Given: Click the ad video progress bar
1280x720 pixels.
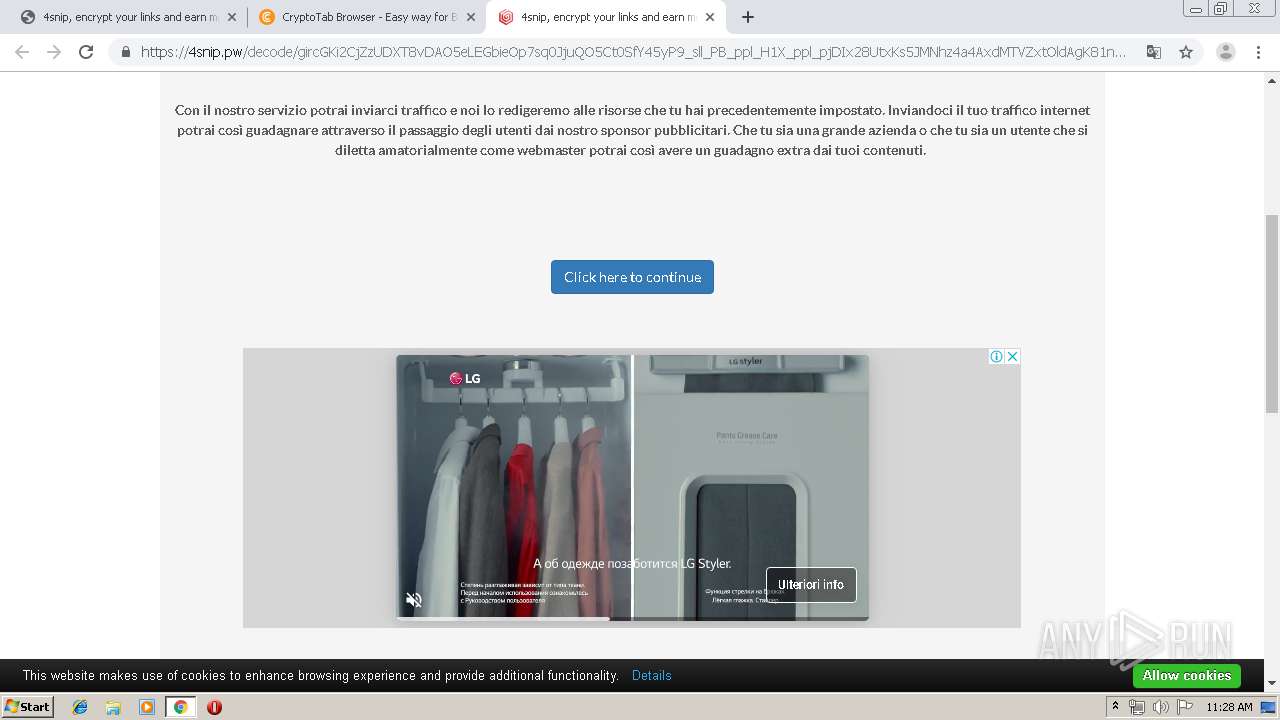Looking at the screenshot, I should pyautogui.click(x=632, y=619).
